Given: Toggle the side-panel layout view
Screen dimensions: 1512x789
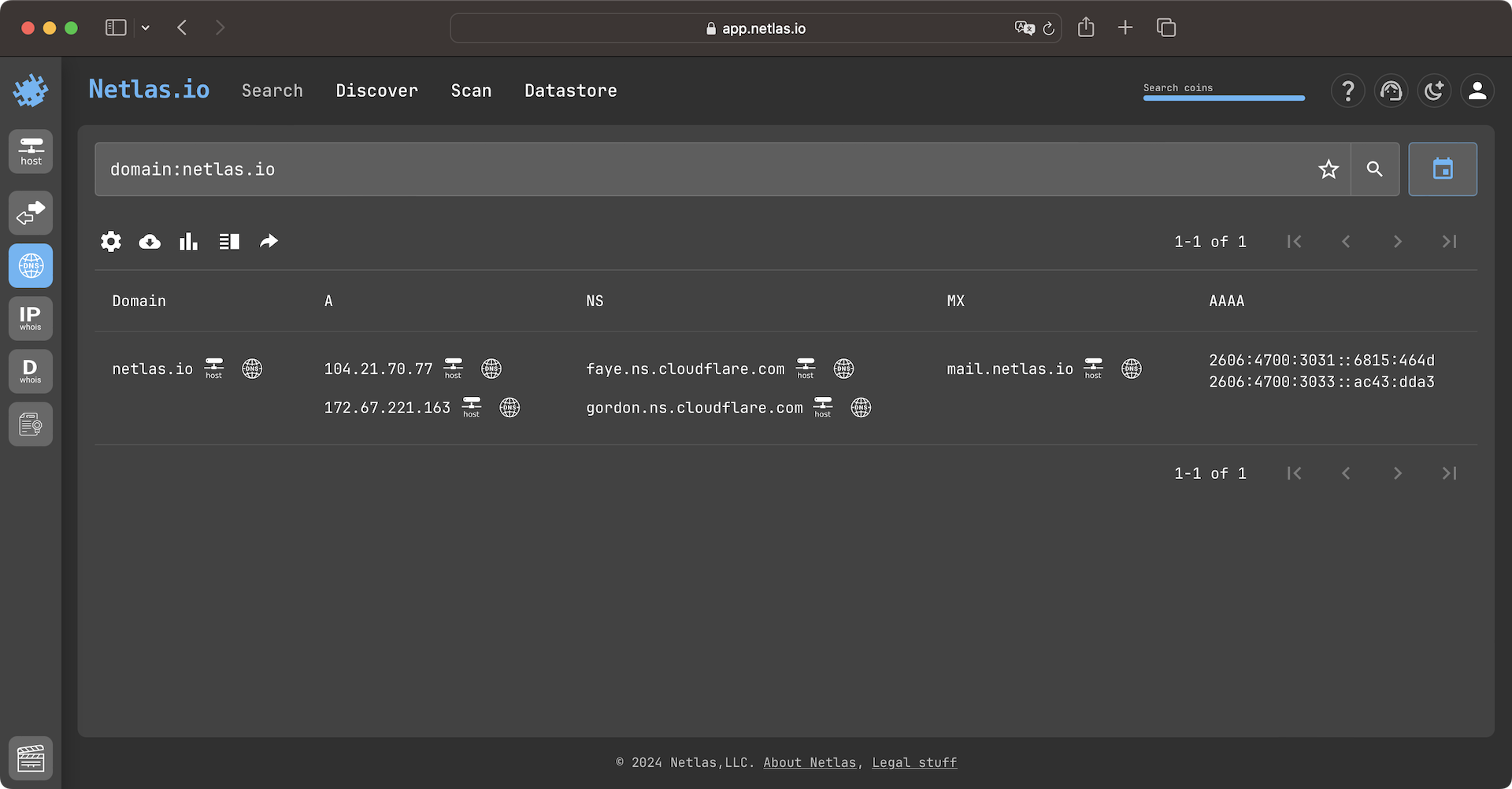Looking at the screenshot, I should click(x=229, y=242).
